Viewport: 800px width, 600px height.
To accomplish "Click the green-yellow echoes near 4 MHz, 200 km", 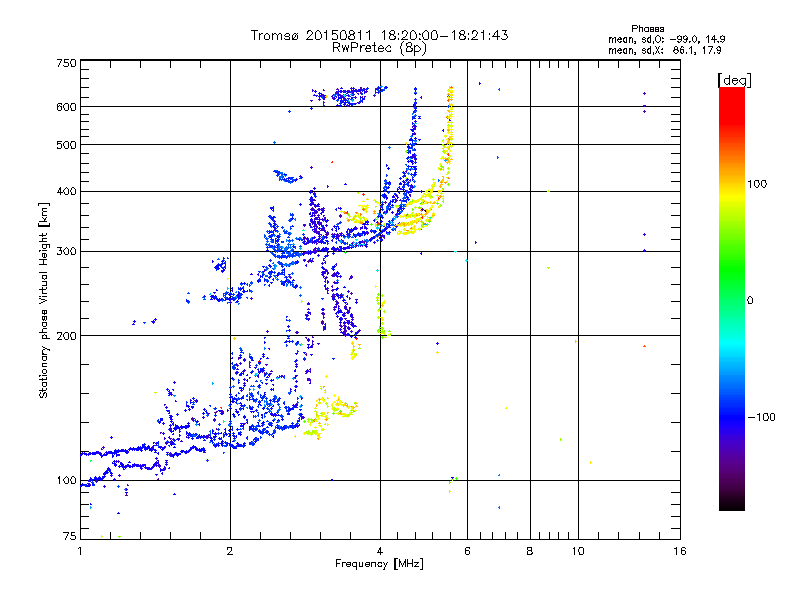I will [x=383, y=316].
